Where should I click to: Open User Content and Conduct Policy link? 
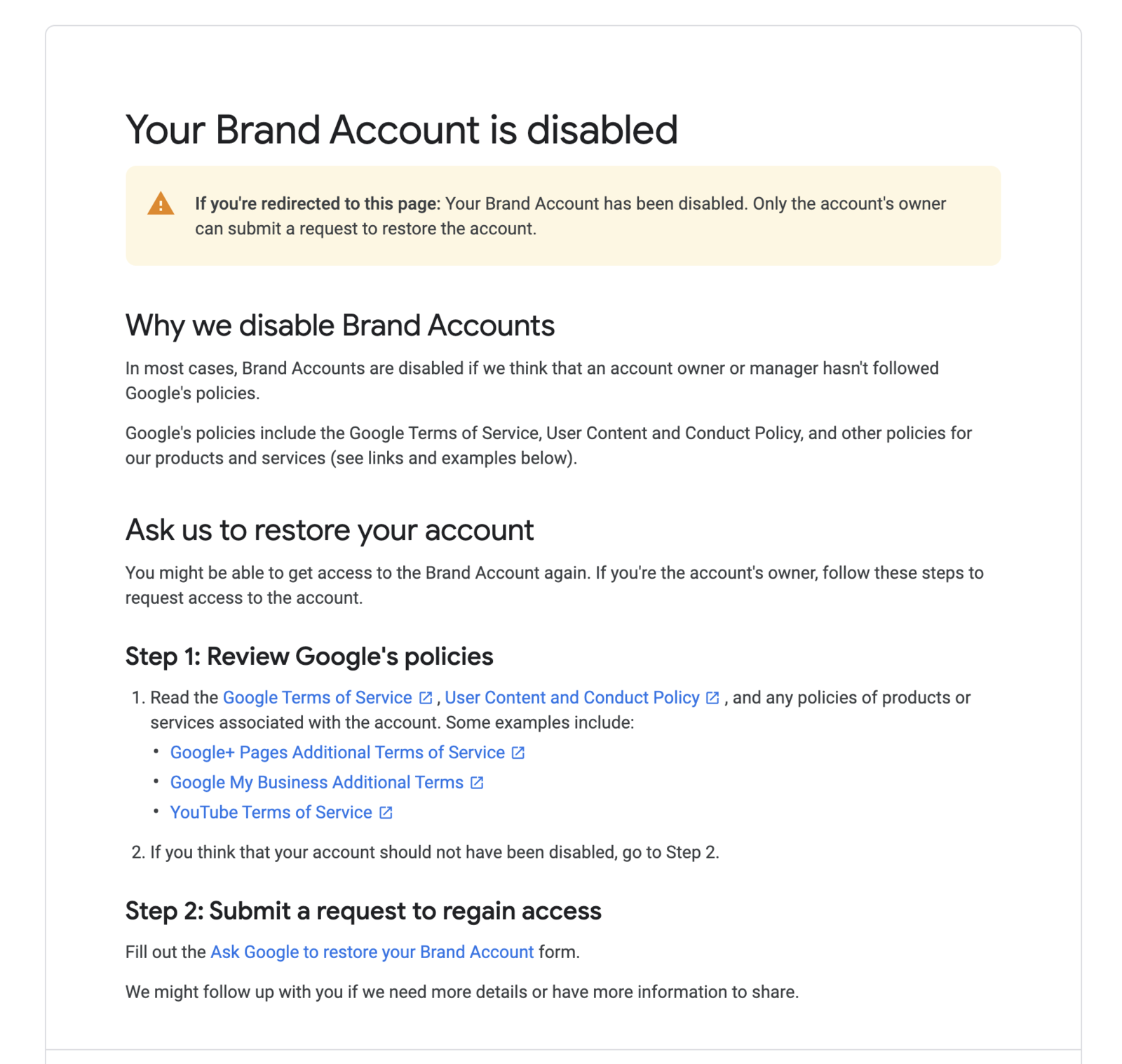572,697
